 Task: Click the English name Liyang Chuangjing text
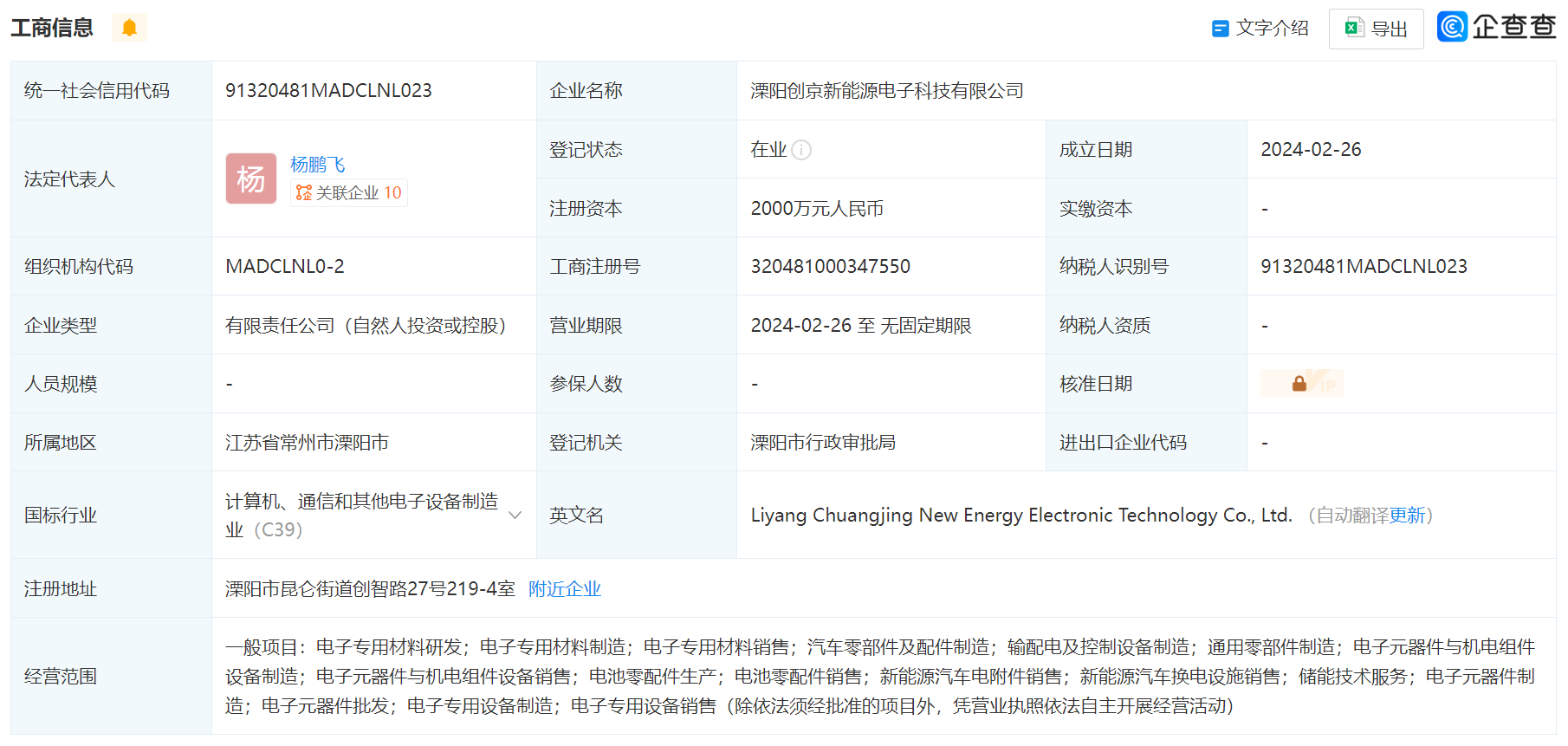1020,516
